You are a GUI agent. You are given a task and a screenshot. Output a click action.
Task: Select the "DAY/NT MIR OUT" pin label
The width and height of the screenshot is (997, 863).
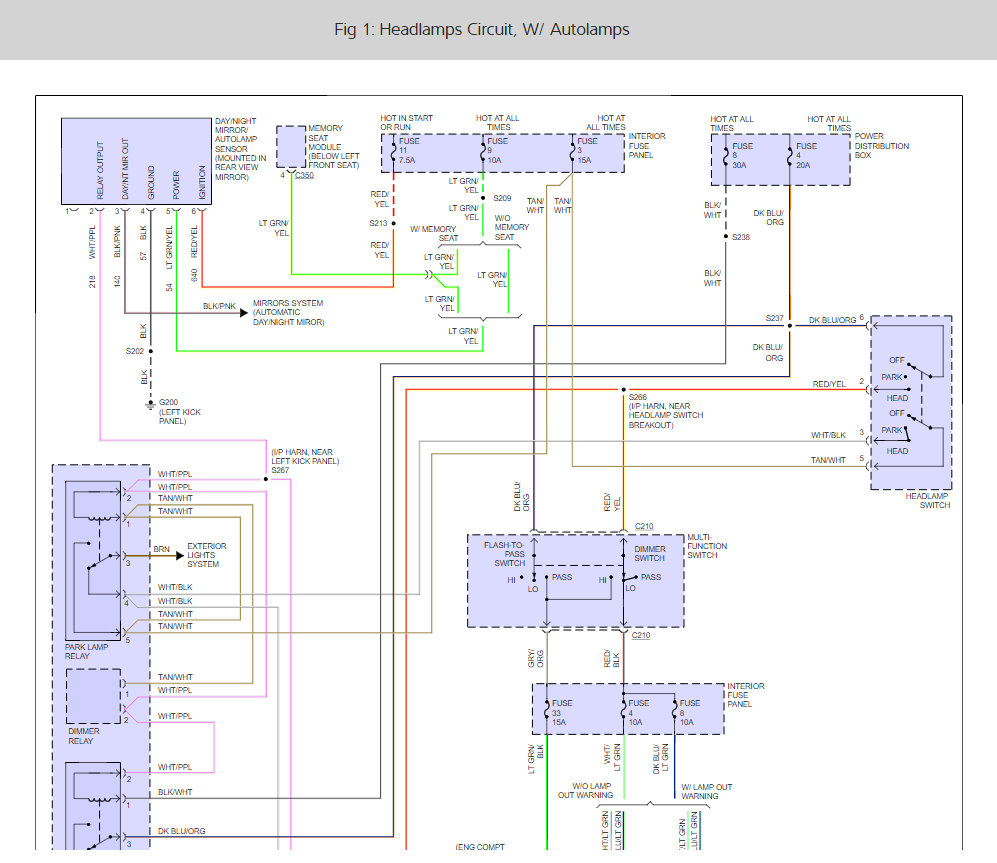(125, 169)
